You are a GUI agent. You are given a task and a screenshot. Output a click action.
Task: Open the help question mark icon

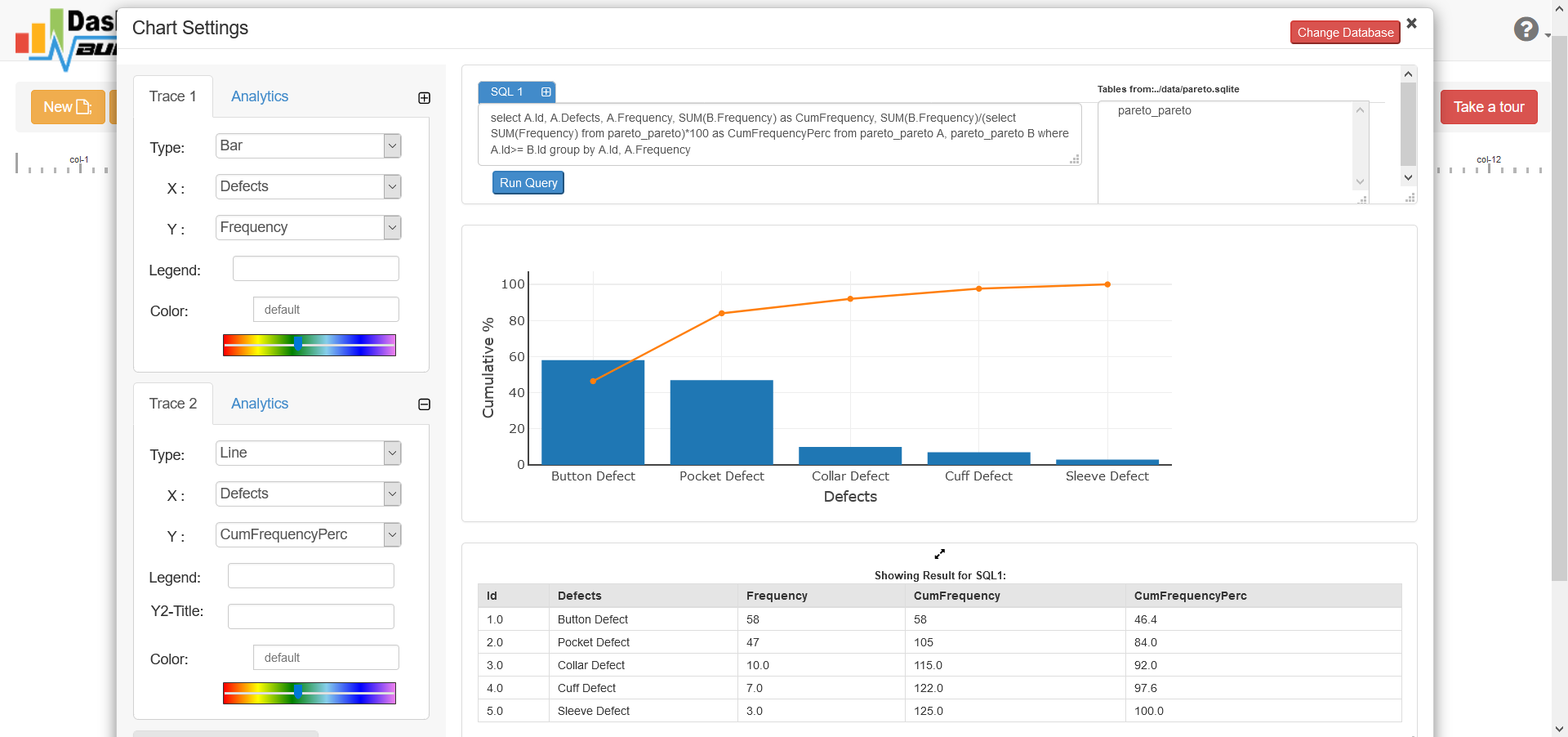coord(1526,29)
